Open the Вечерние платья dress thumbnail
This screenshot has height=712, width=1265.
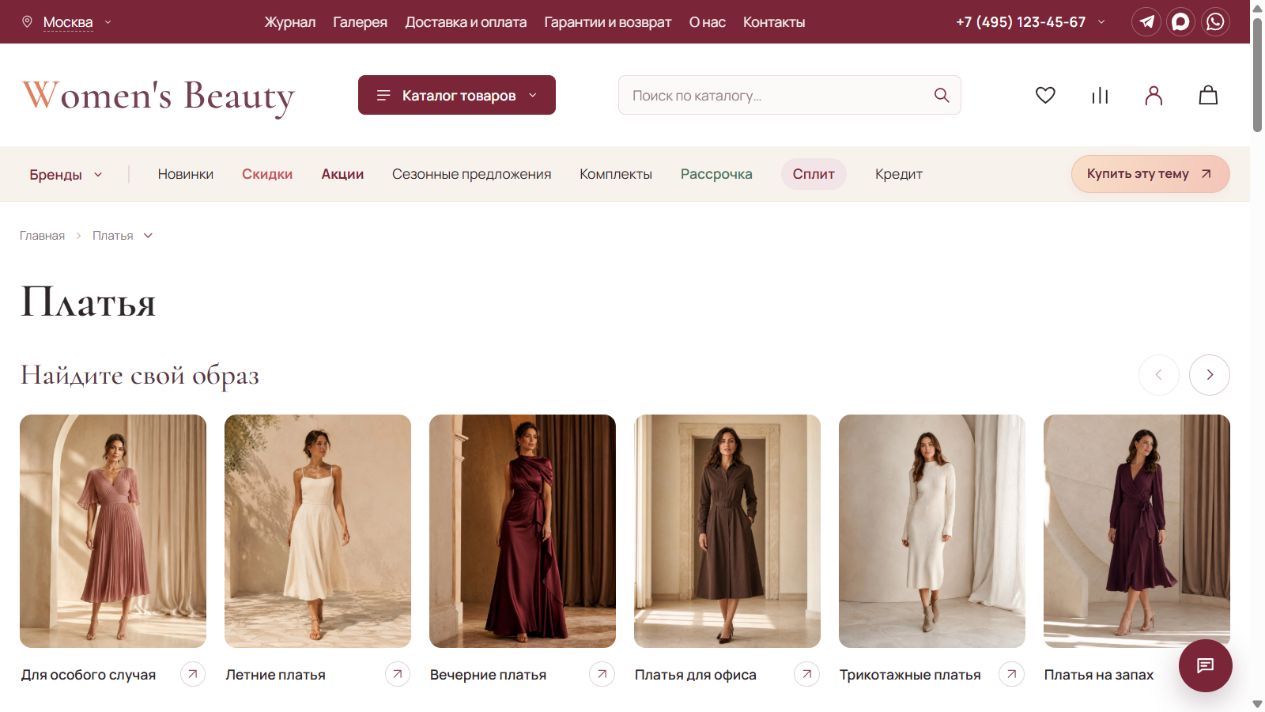[x=522, y=531]
